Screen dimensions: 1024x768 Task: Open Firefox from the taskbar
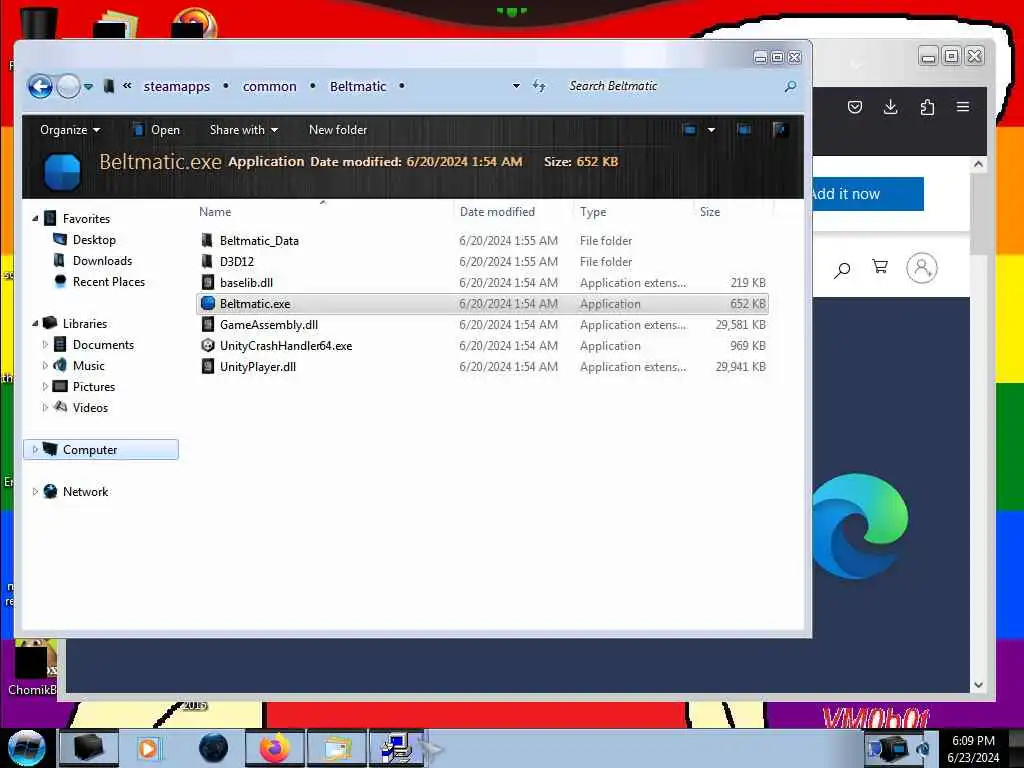pyautogui.click(x=274, y=748)
